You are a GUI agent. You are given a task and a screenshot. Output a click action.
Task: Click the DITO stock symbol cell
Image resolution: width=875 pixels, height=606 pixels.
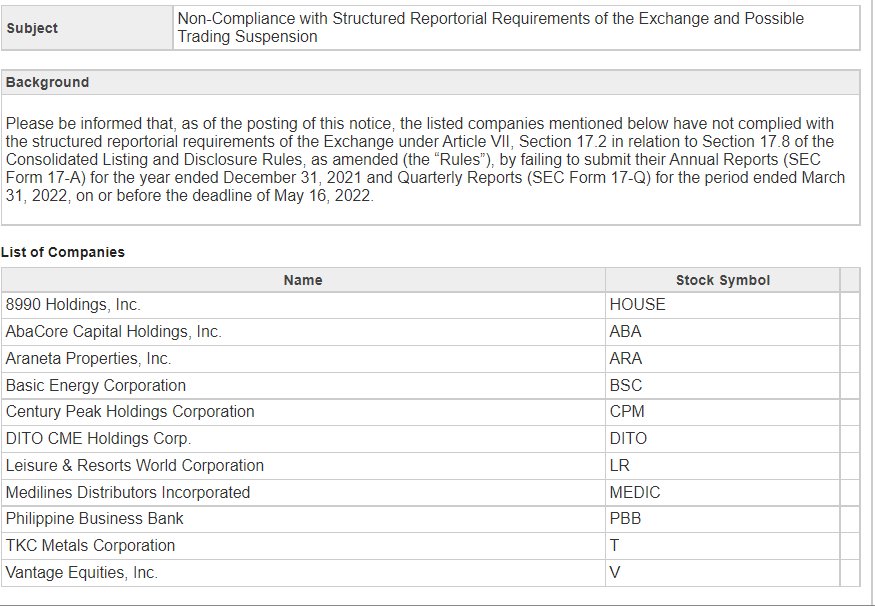click(723, 439)
